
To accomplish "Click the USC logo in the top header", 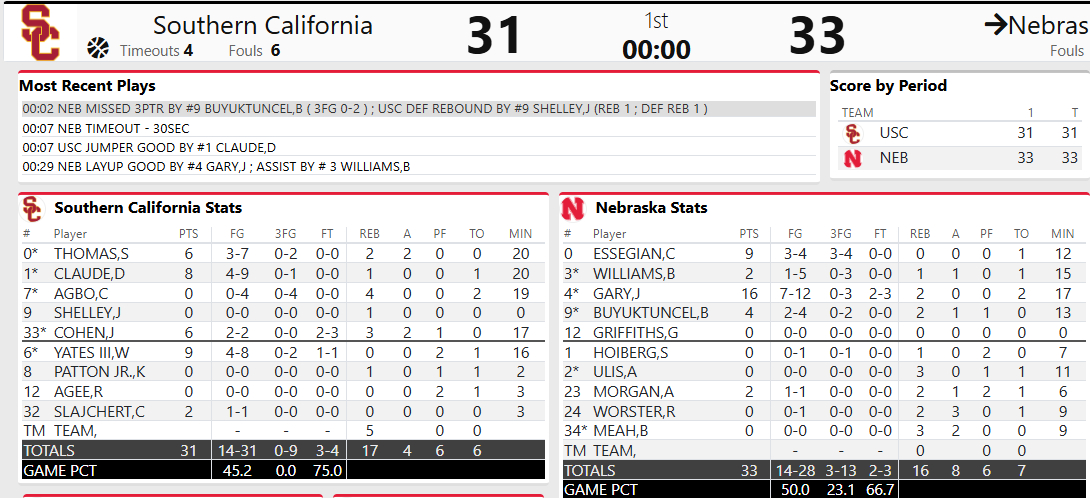I will coord(40,32).
